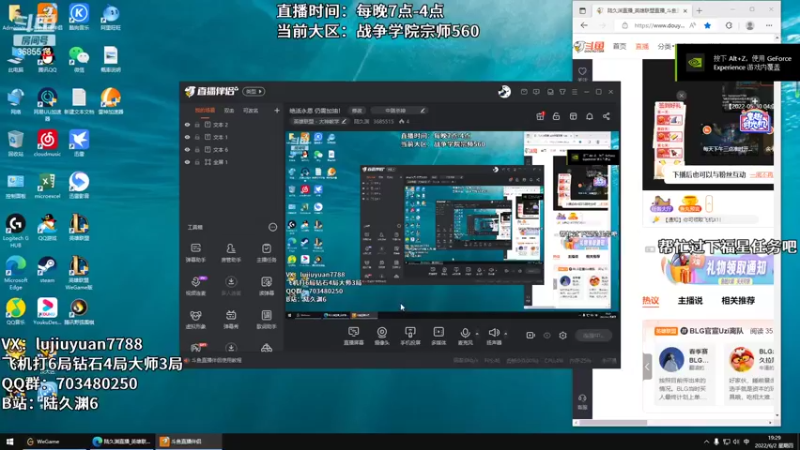This screenshot has height=450, width=800.
Task: Edit the 英雄联盟 category tag
Action: [x=319, y=121]
